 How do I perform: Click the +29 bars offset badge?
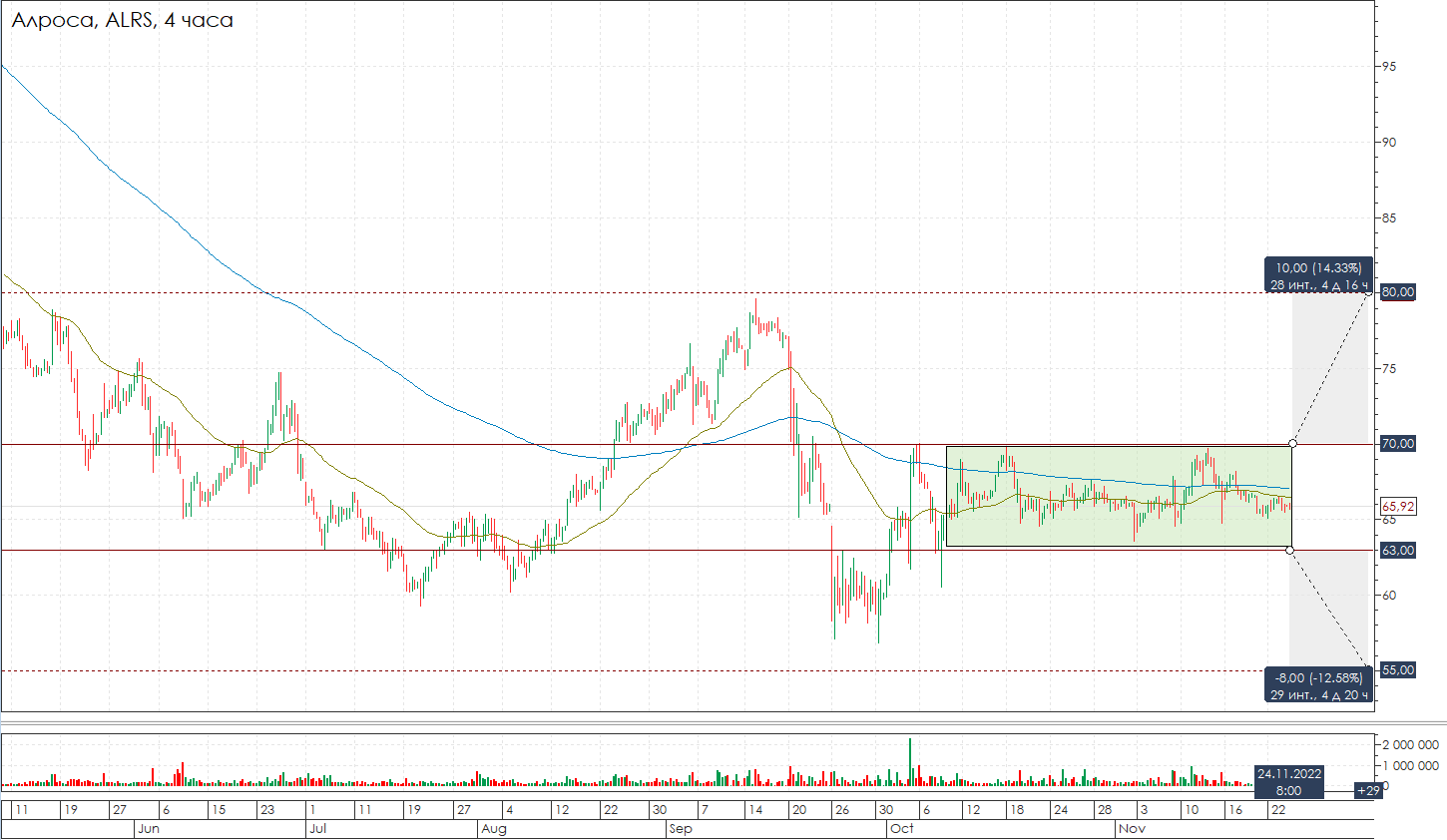point(1367,790)
